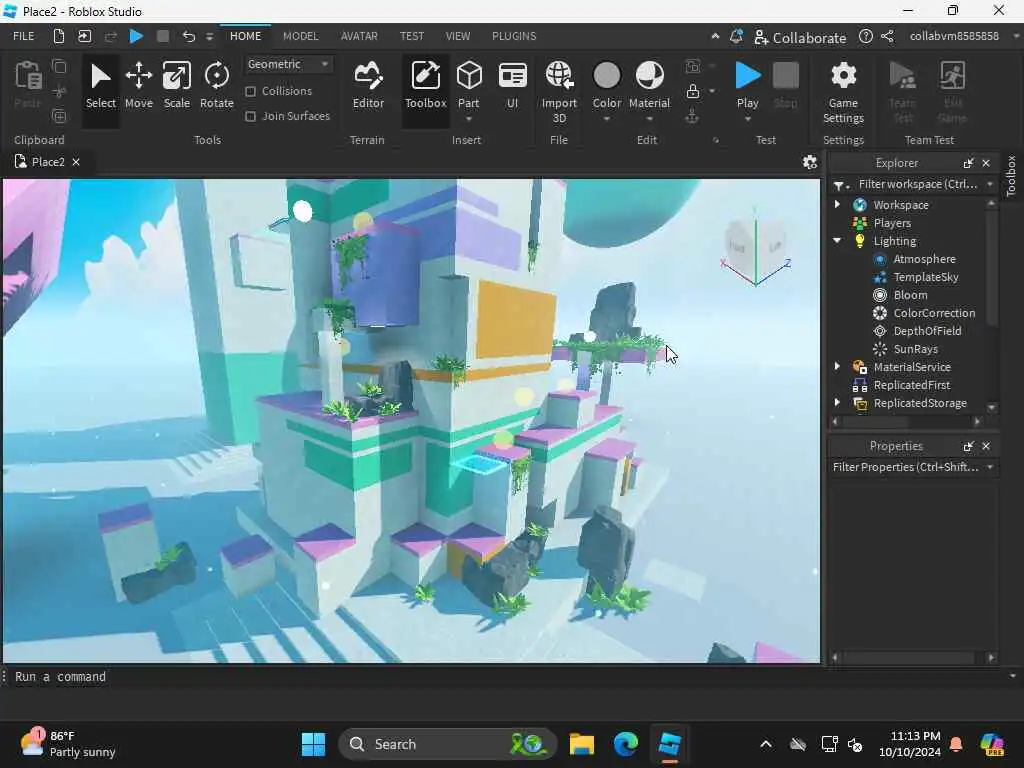Pick the Rotate tool

(x=216, y=86)
